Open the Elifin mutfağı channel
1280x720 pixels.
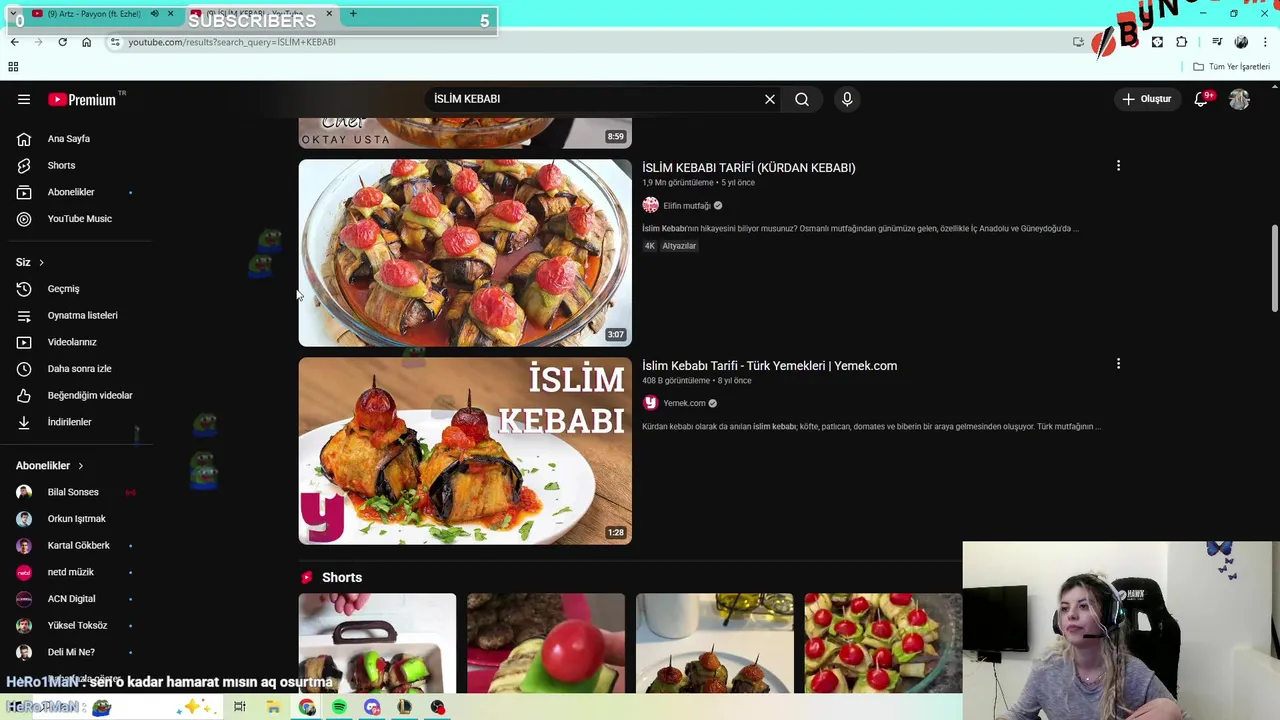tap(686, 206)
